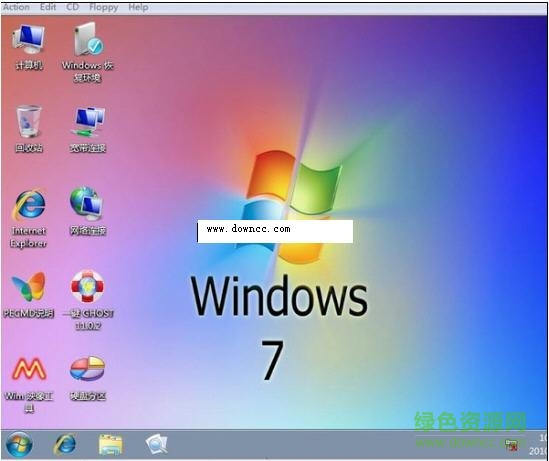Select the 硬盘分区 disk partition icon

coord(88,378)
